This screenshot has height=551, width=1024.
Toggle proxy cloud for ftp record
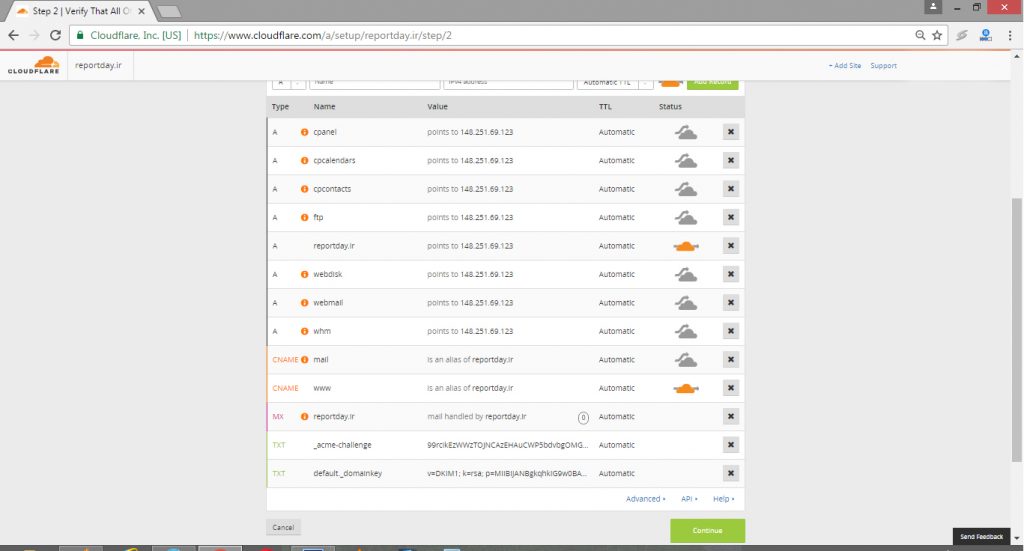click(x=685, y=217)
